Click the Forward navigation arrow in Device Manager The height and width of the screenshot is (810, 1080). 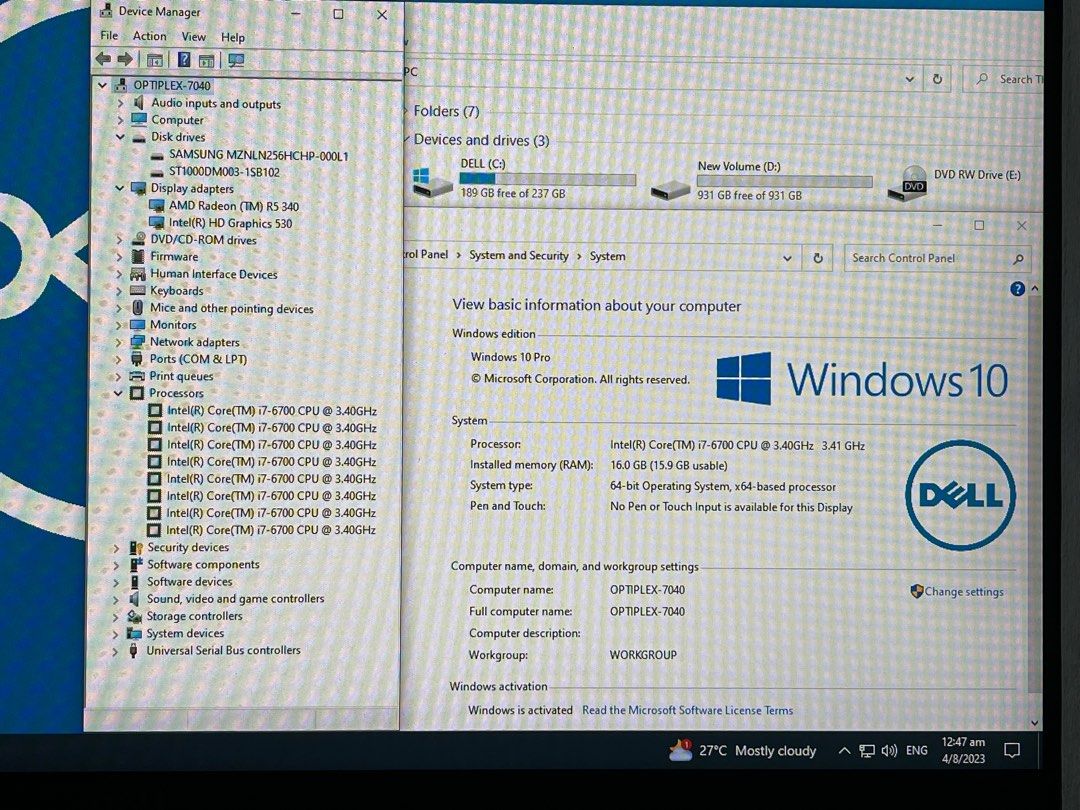click(125, 60)
